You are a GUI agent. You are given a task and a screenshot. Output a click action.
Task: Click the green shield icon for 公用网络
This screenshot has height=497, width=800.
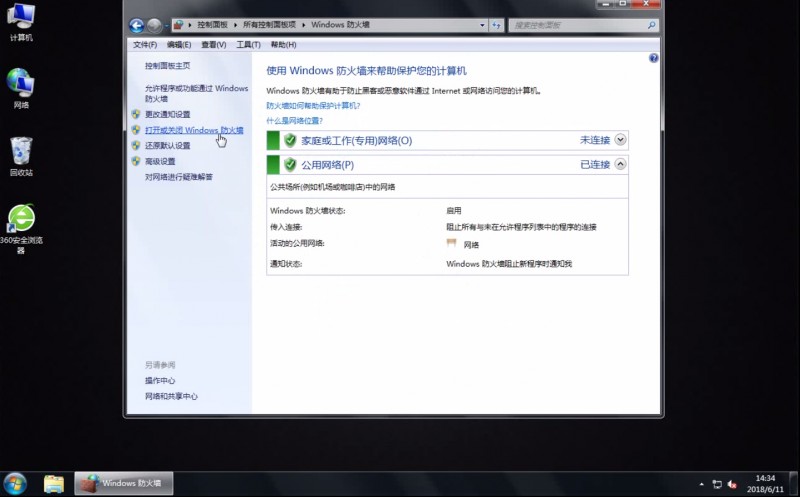click(x=290, y=164)
